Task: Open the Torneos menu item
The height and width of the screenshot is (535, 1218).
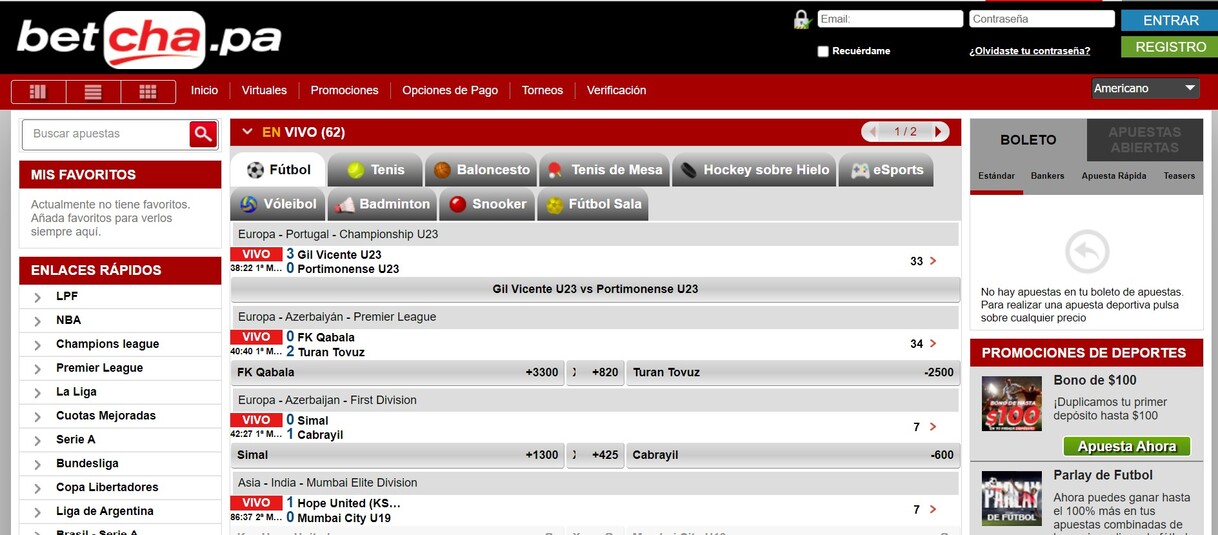Action: [x=542, y=90]
